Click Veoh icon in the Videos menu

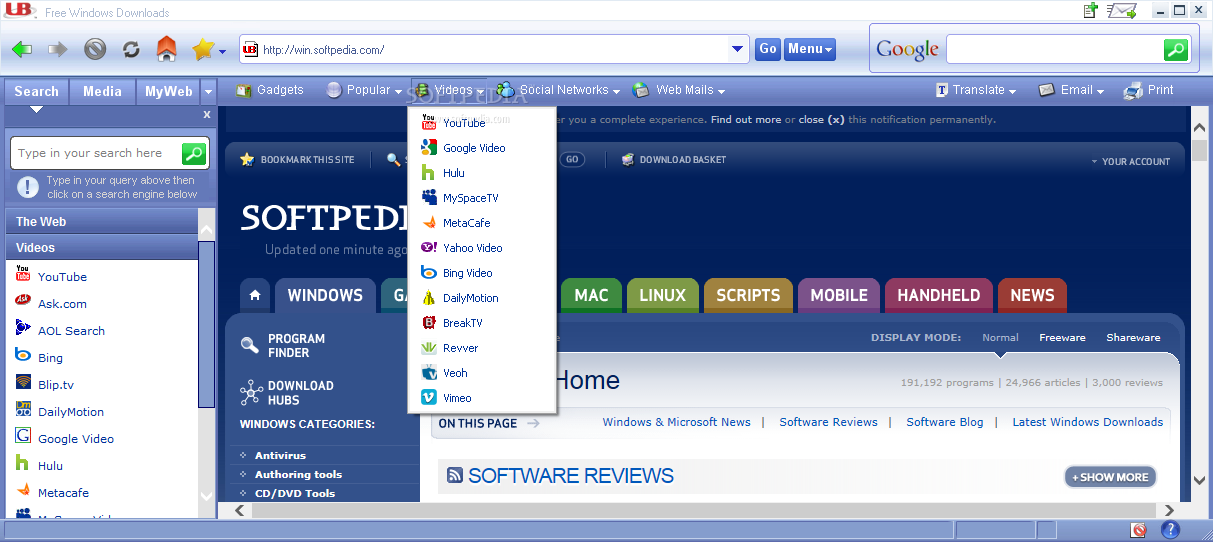click(429, 373)
